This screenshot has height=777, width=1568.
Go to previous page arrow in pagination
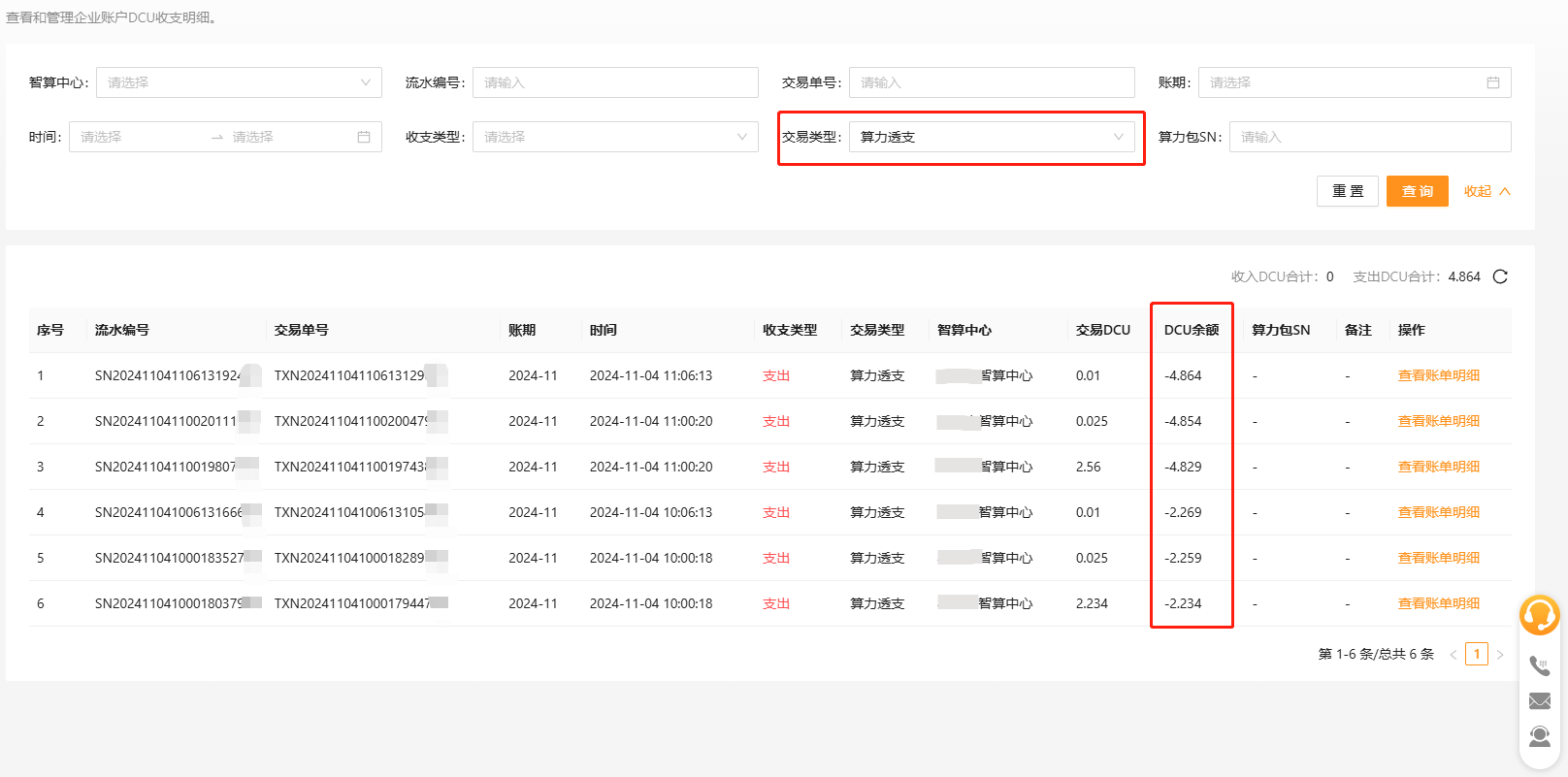click(x=1453, y=655)
